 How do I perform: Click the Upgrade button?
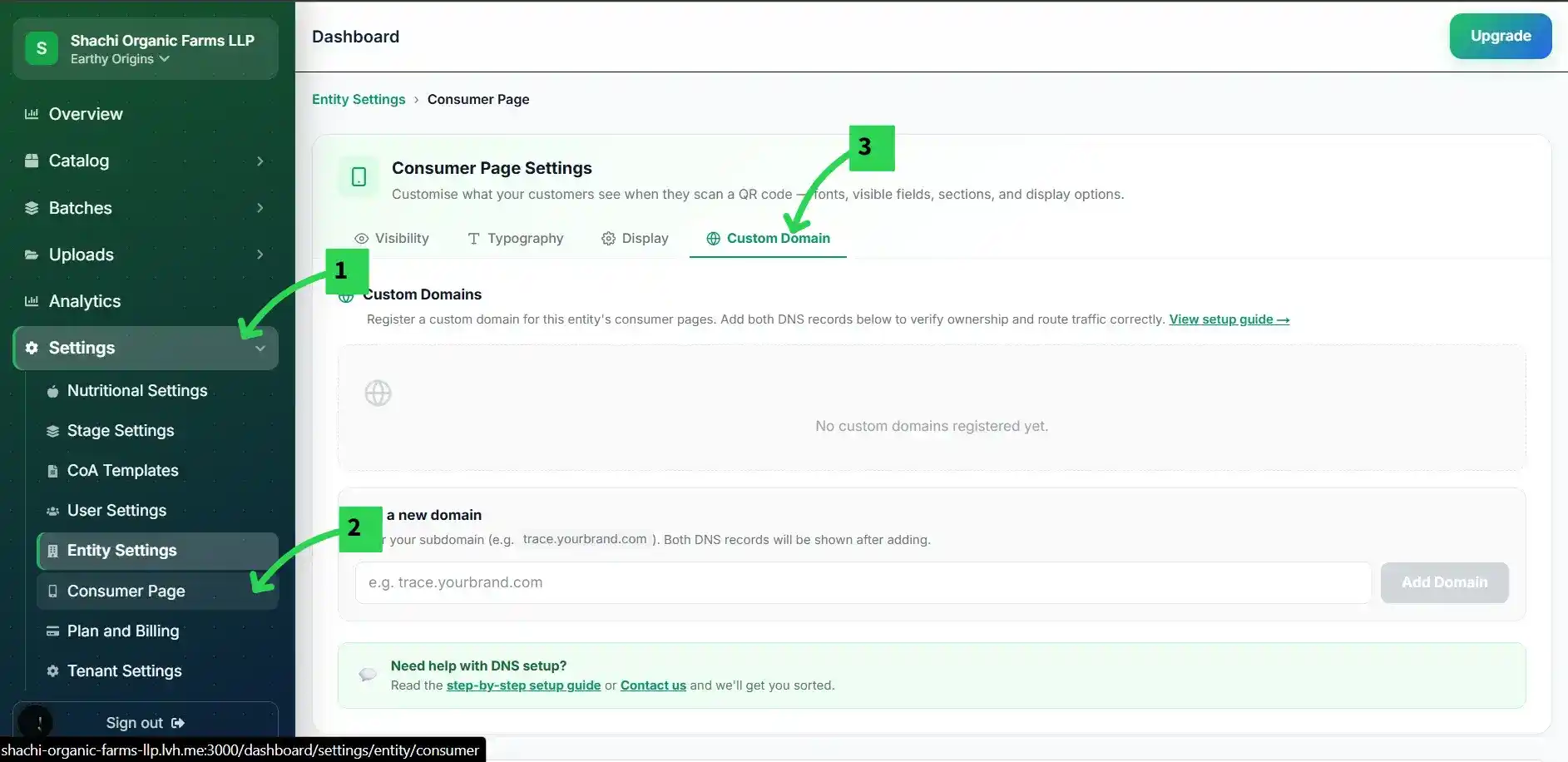pyautogui.click(x=1500, y=36)
